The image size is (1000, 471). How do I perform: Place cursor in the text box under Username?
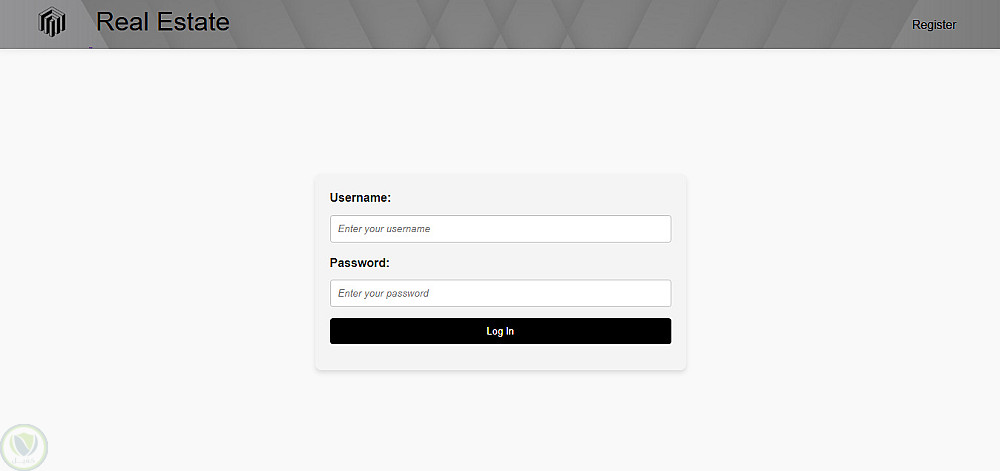click(500, 229)
